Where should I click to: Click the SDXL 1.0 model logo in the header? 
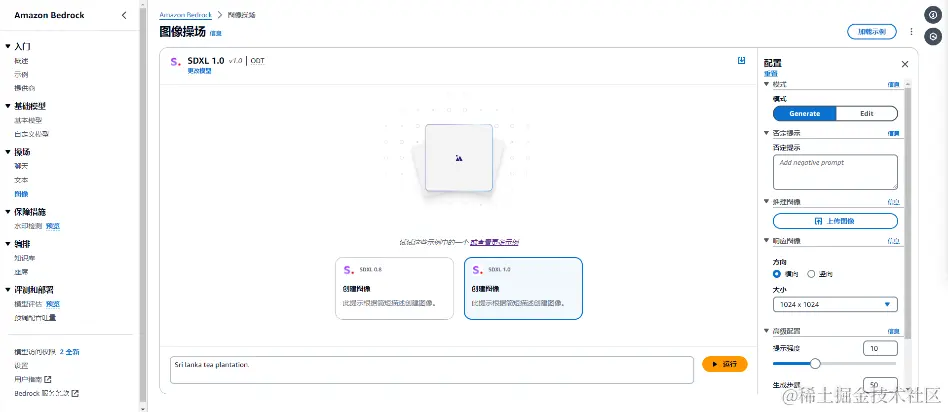tap(175, 61)
